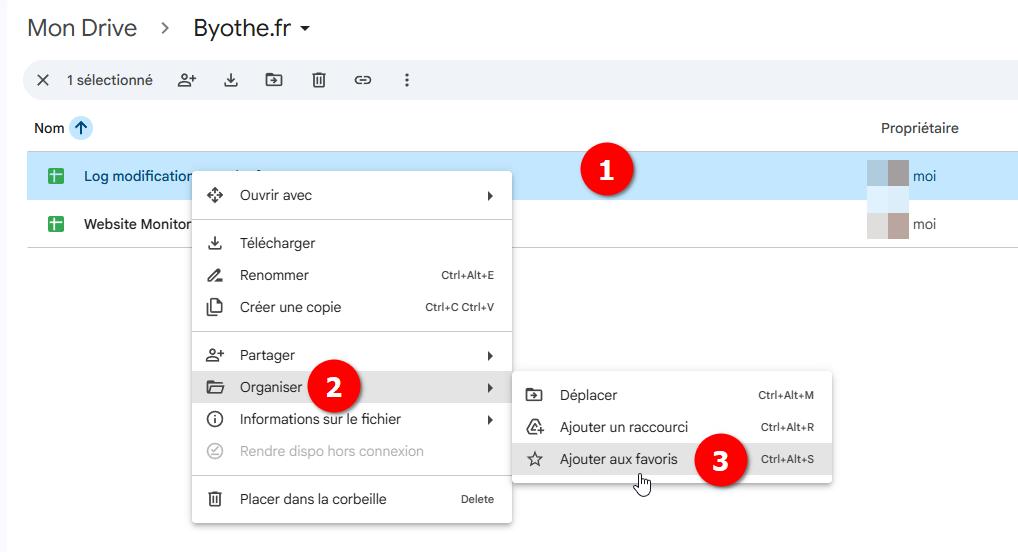1018x552 pixels.
Task: Expand the Partager submenu arrow
Action: (x=490, y=356)
